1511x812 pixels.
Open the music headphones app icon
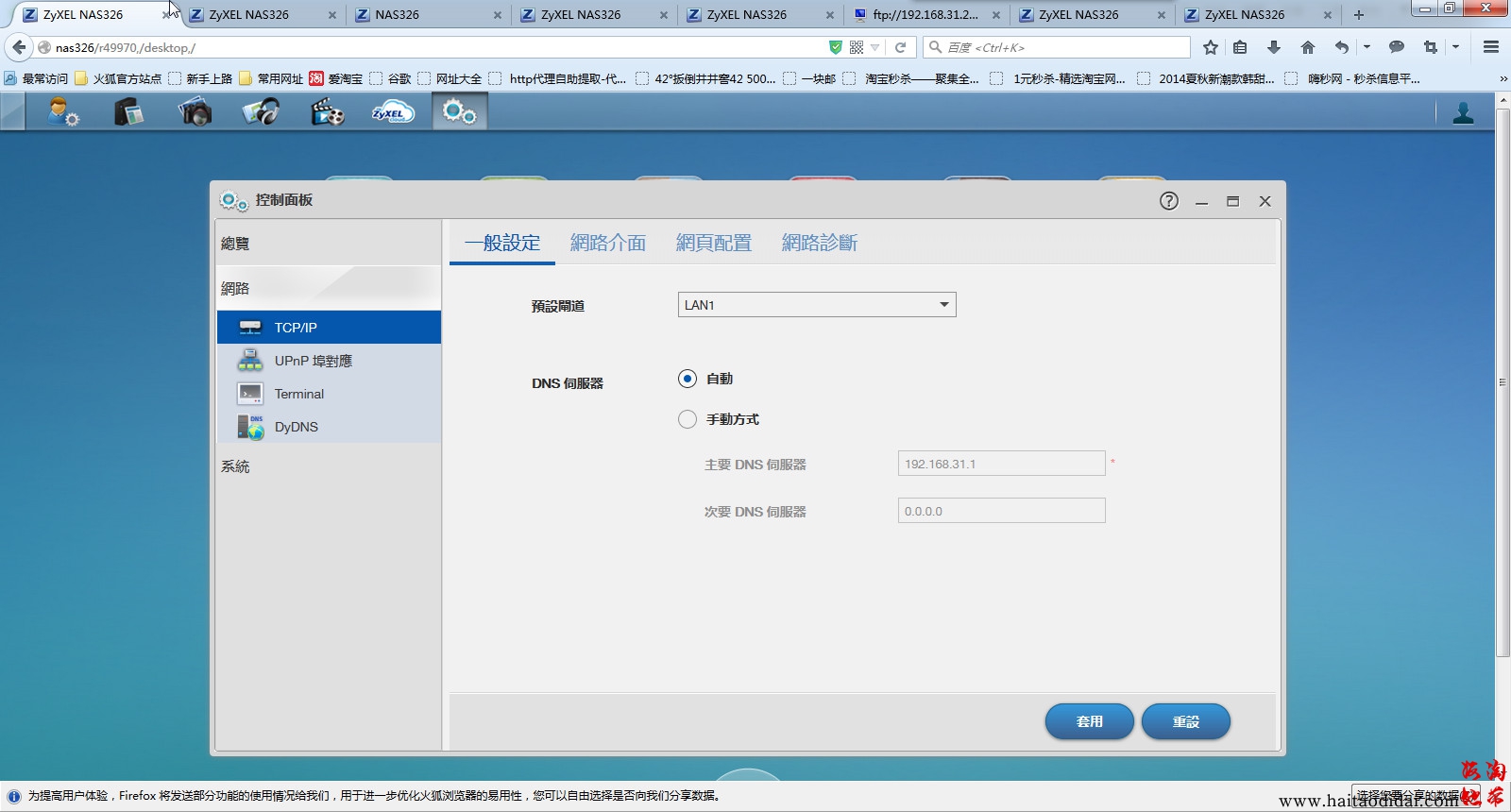coord(261,112)
